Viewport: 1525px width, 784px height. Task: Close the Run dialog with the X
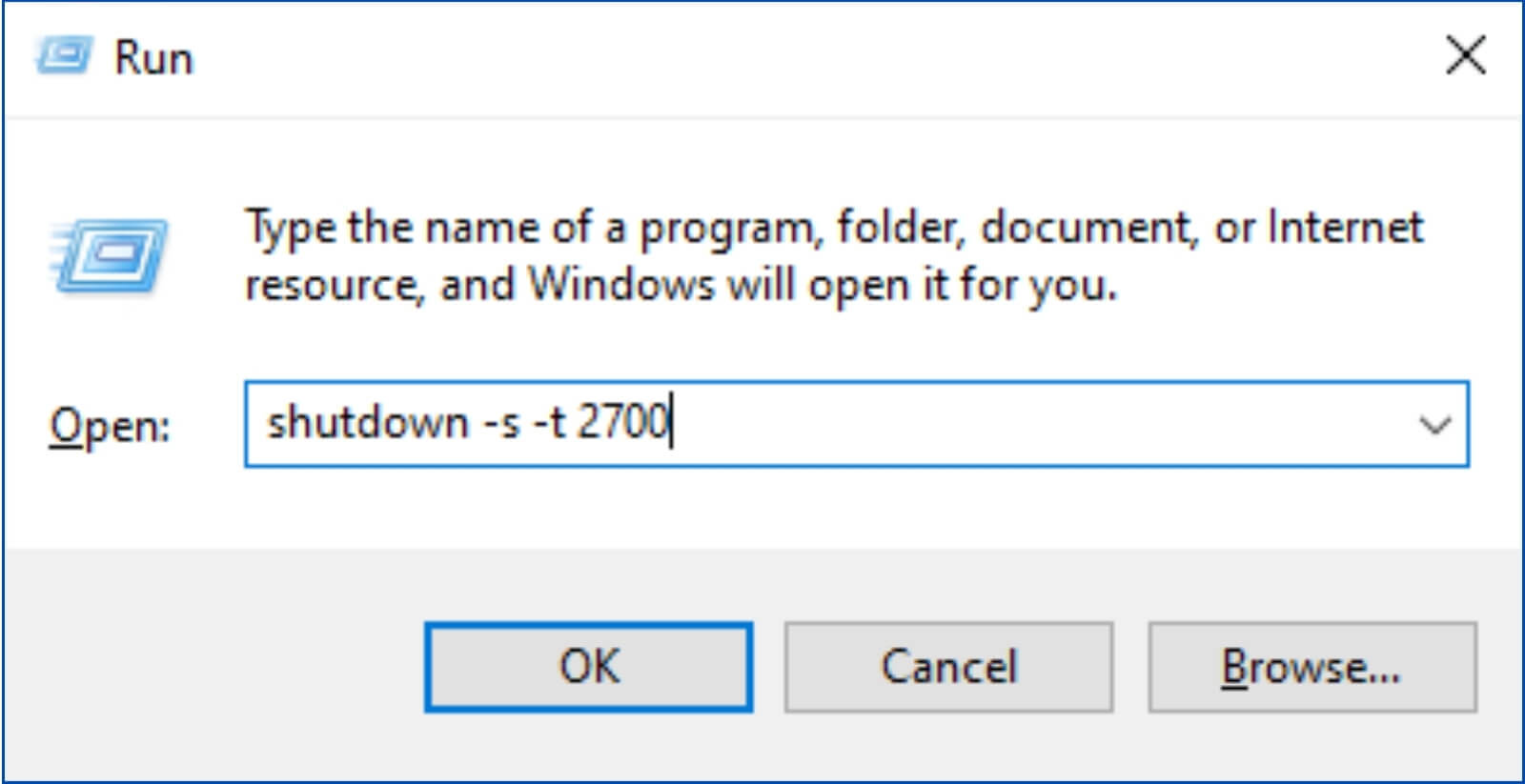click(x=1465, y=55)
